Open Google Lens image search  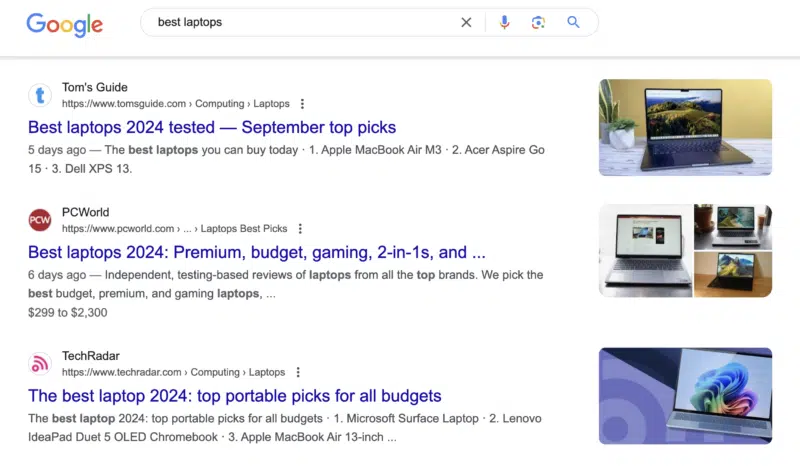(538, 22)
